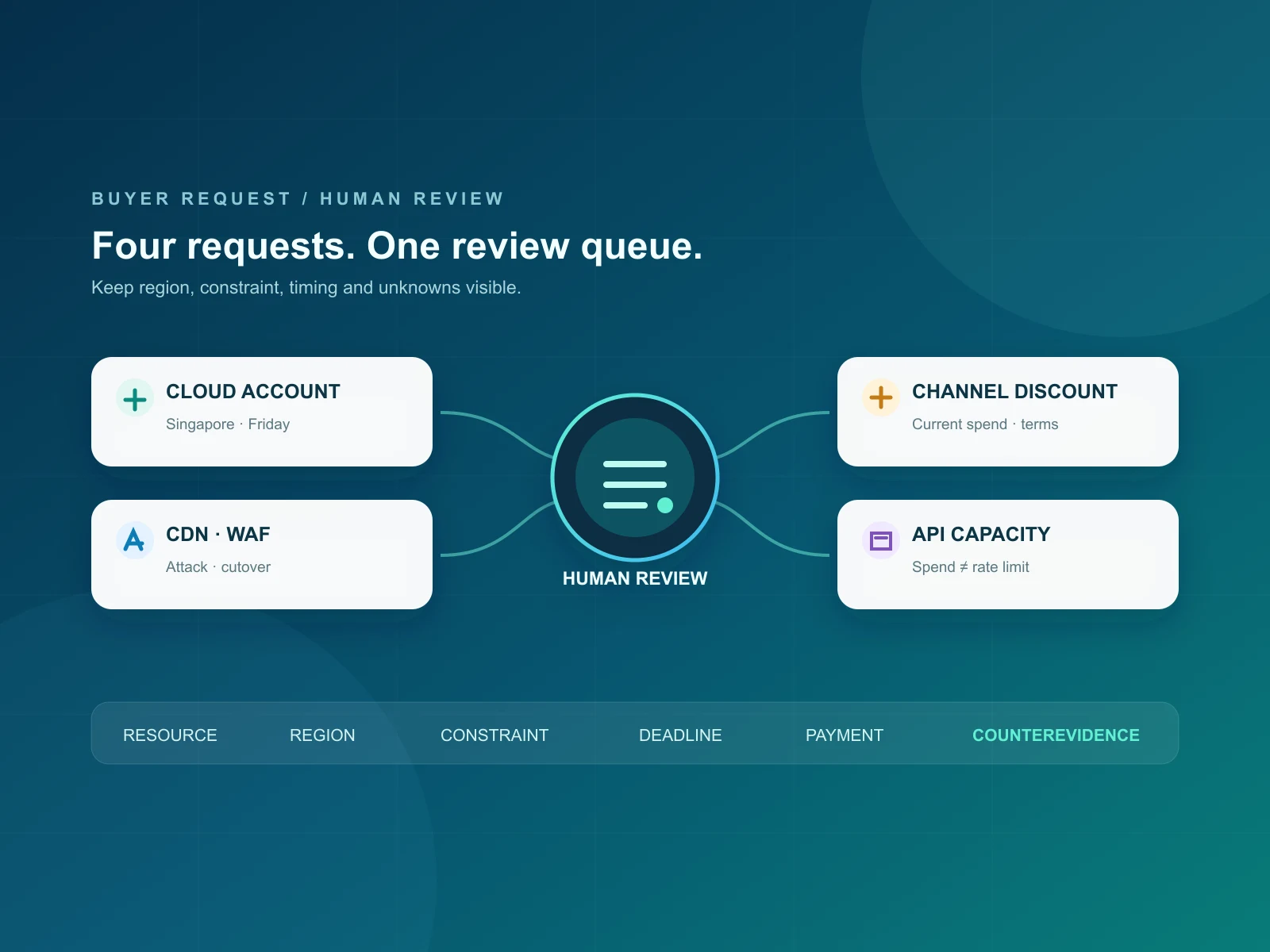Click the HUMAN REVIEW label
This screenshot has width=1270, height=952.
point(635,578)
